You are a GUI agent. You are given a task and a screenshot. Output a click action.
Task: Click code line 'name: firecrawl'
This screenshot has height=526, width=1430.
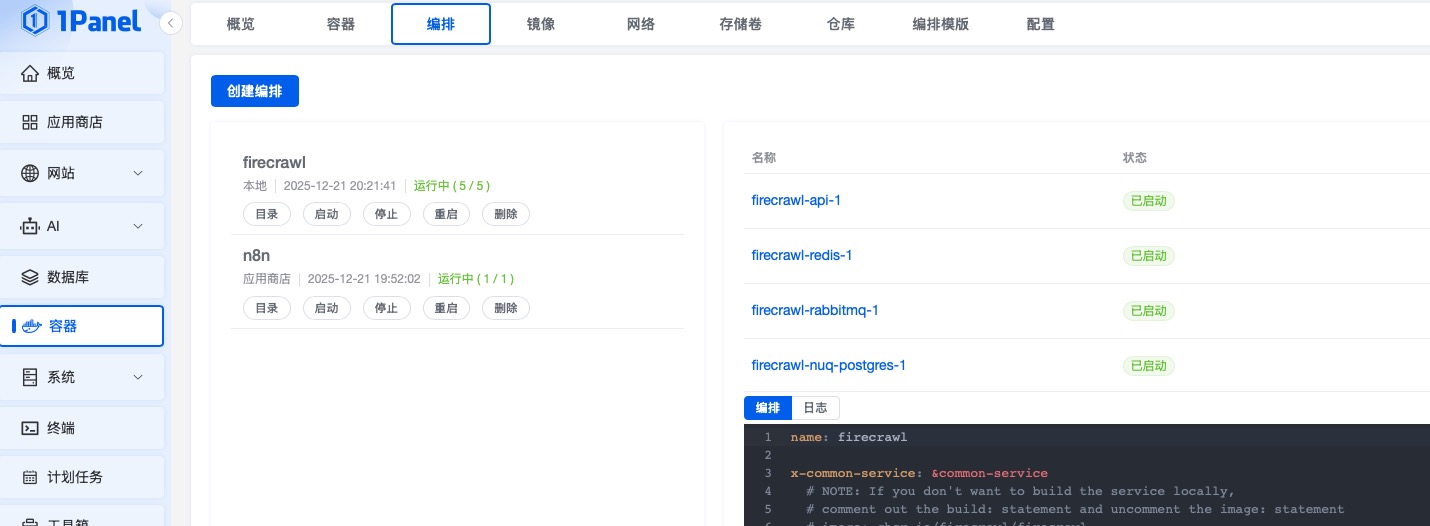pyautogui.click(x=848, y=437)
